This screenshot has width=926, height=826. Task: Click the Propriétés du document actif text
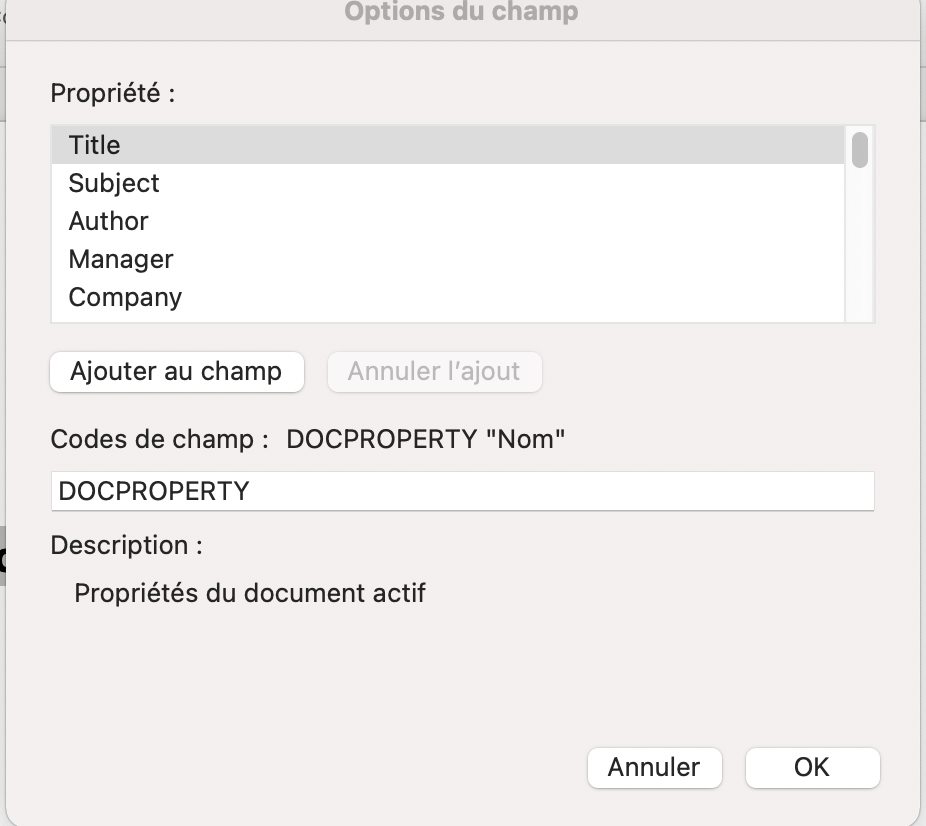point(250,593)
